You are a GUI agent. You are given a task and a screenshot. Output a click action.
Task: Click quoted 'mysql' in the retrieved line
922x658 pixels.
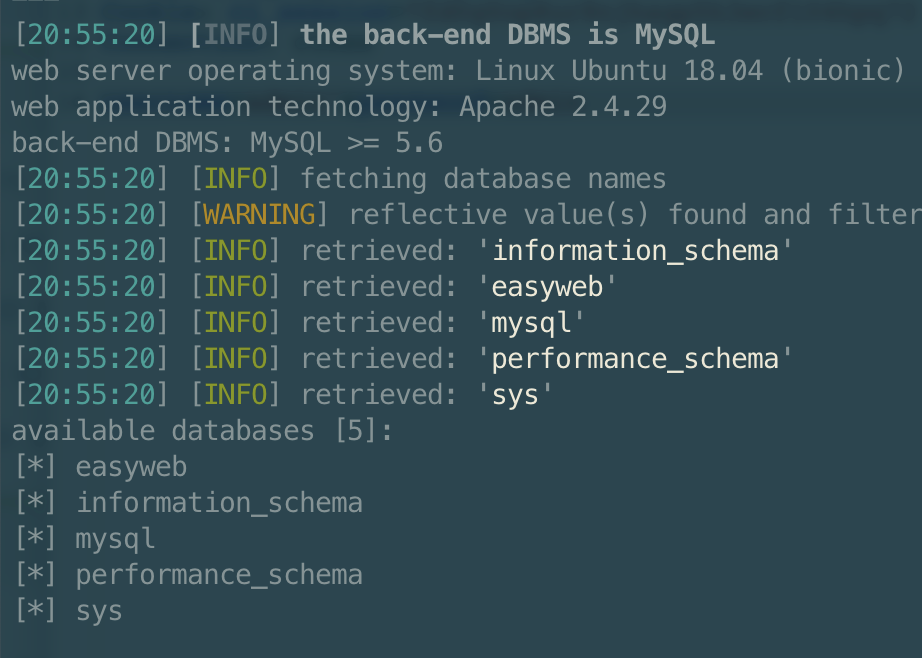(531, 323)
